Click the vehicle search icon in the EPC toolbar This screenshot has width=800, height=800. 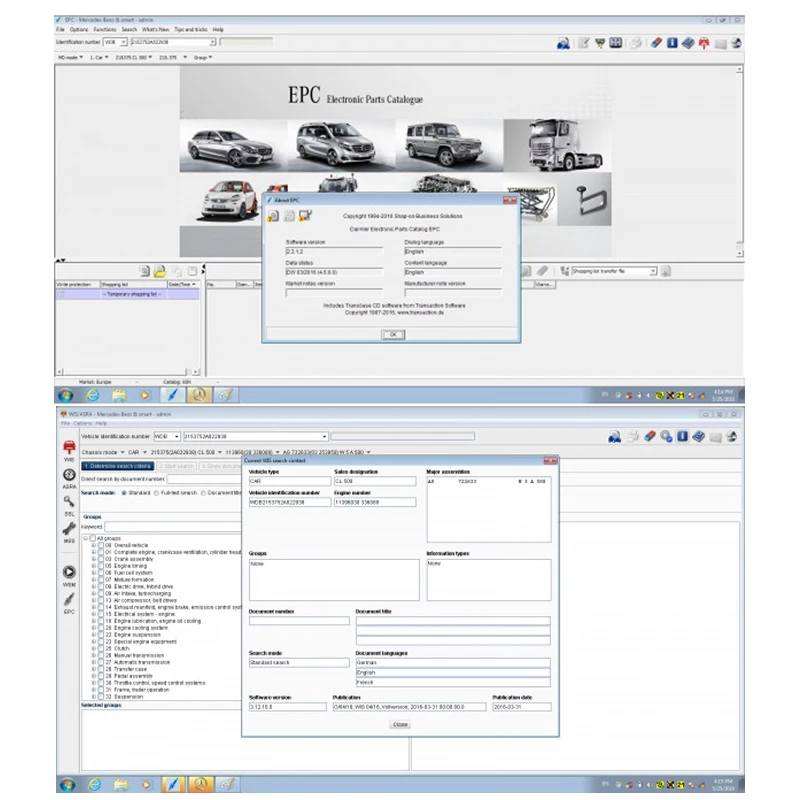(563, 43)
